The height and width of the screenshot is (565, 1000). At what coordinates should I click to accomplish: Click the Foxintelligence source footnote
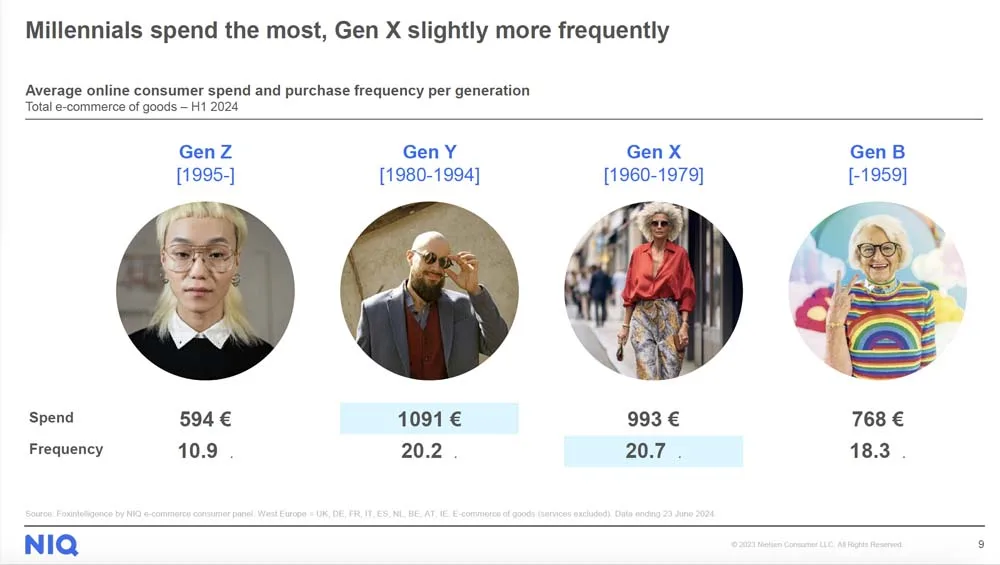pyautogui.click(x=370, y=514)
